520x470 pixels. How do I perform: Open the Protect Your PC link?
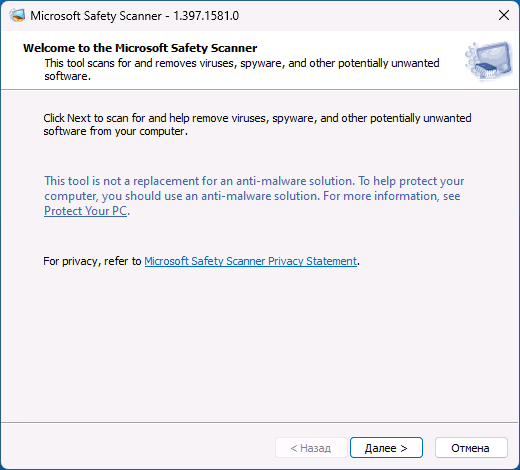(x=86, y=211)
